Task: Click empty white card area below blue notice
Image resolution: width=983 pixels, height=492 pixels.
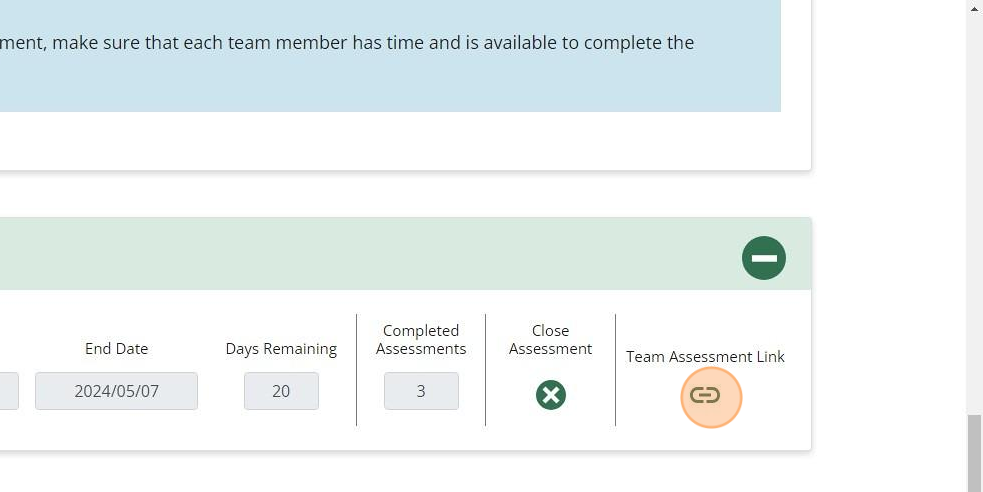Action: [x=401, y=140]
